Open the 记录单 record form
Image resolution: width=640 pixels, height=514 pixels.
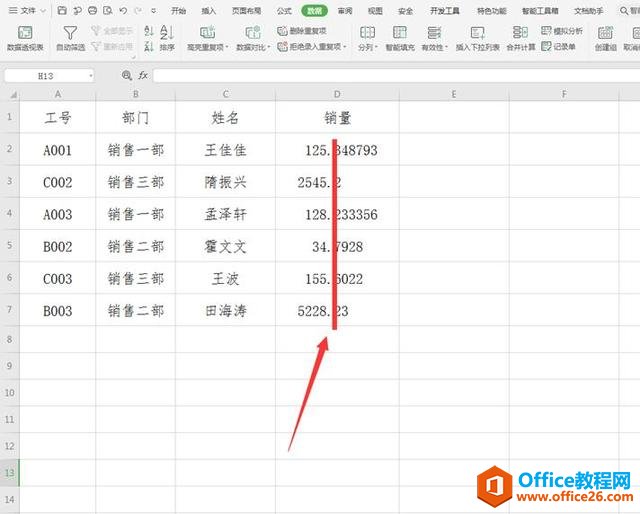coord(558,47)
